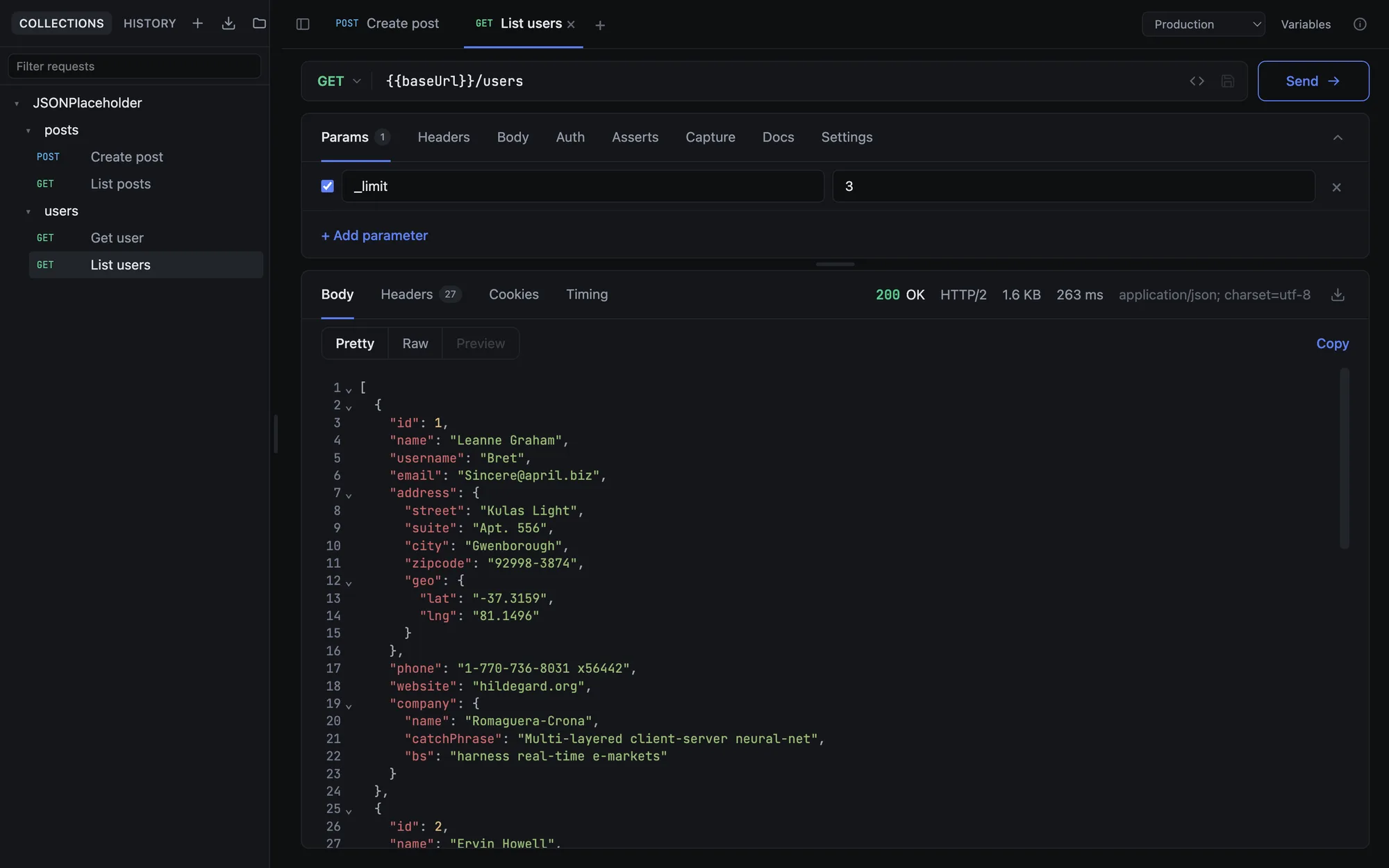
Task: Click the "Leanne Graham" name value
Action: tap(506, 440)
